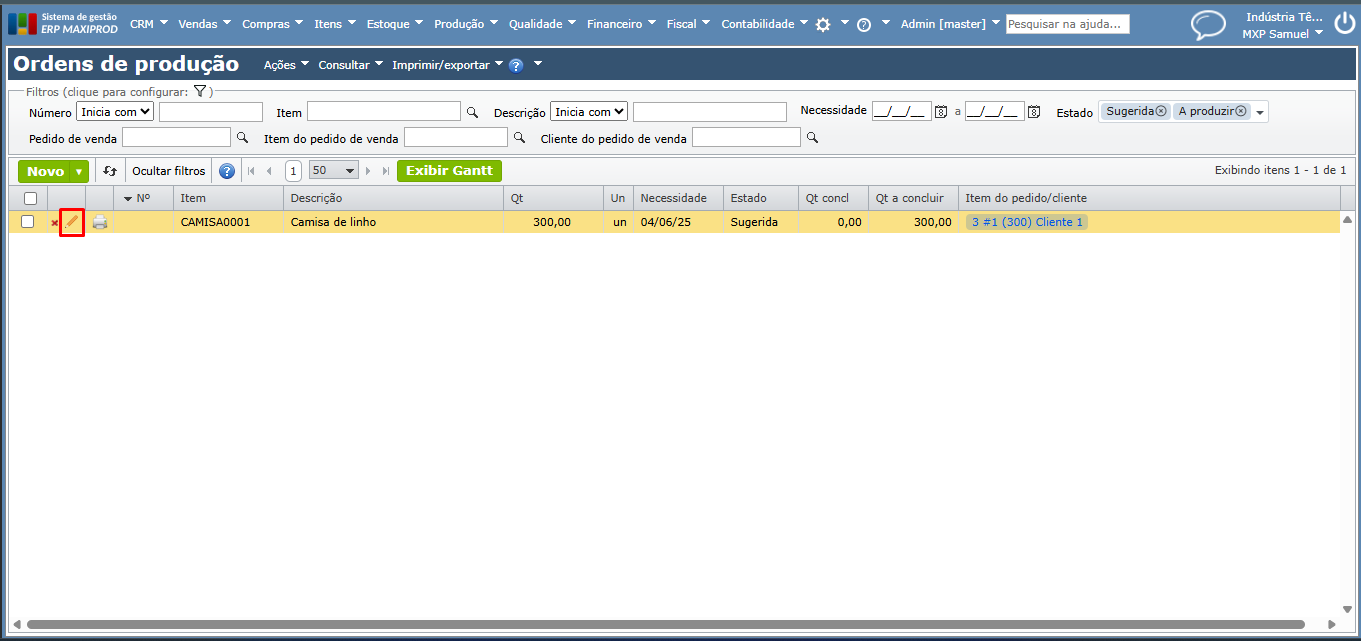Open the Produção menu

(x=466, y=24)
